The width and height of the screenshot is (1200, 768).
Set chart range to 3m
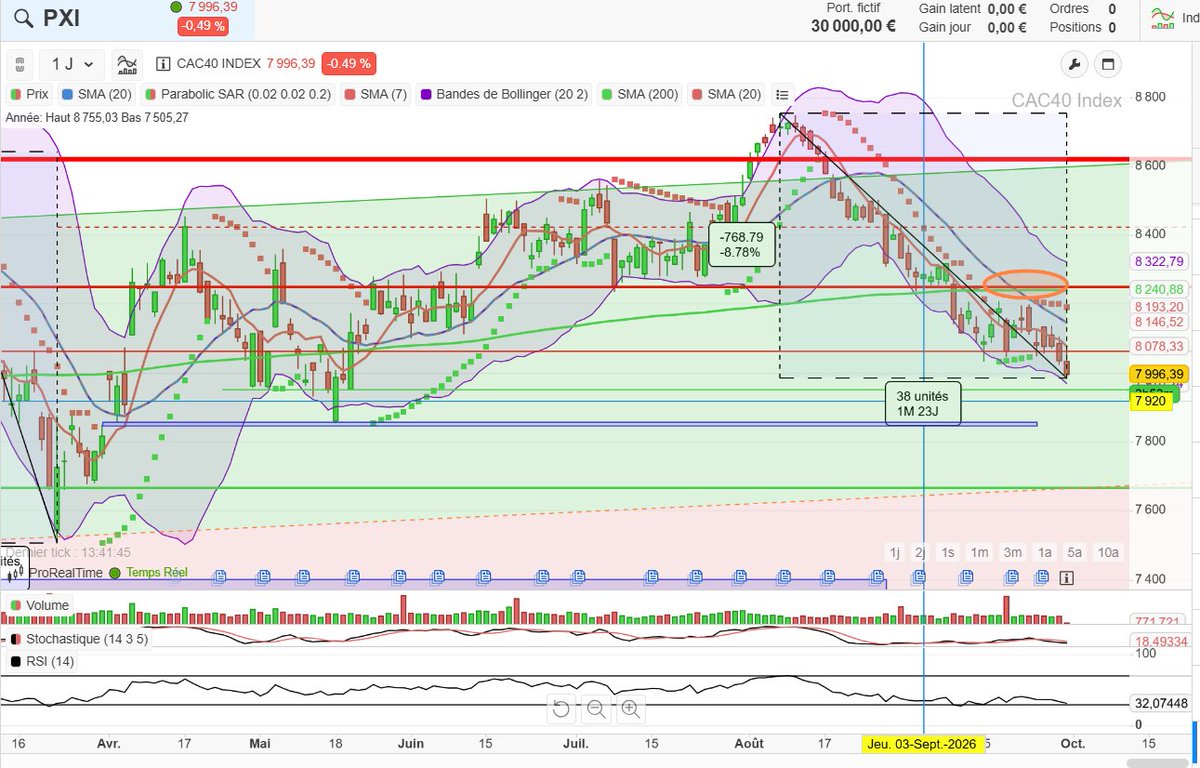[1013, 552]
